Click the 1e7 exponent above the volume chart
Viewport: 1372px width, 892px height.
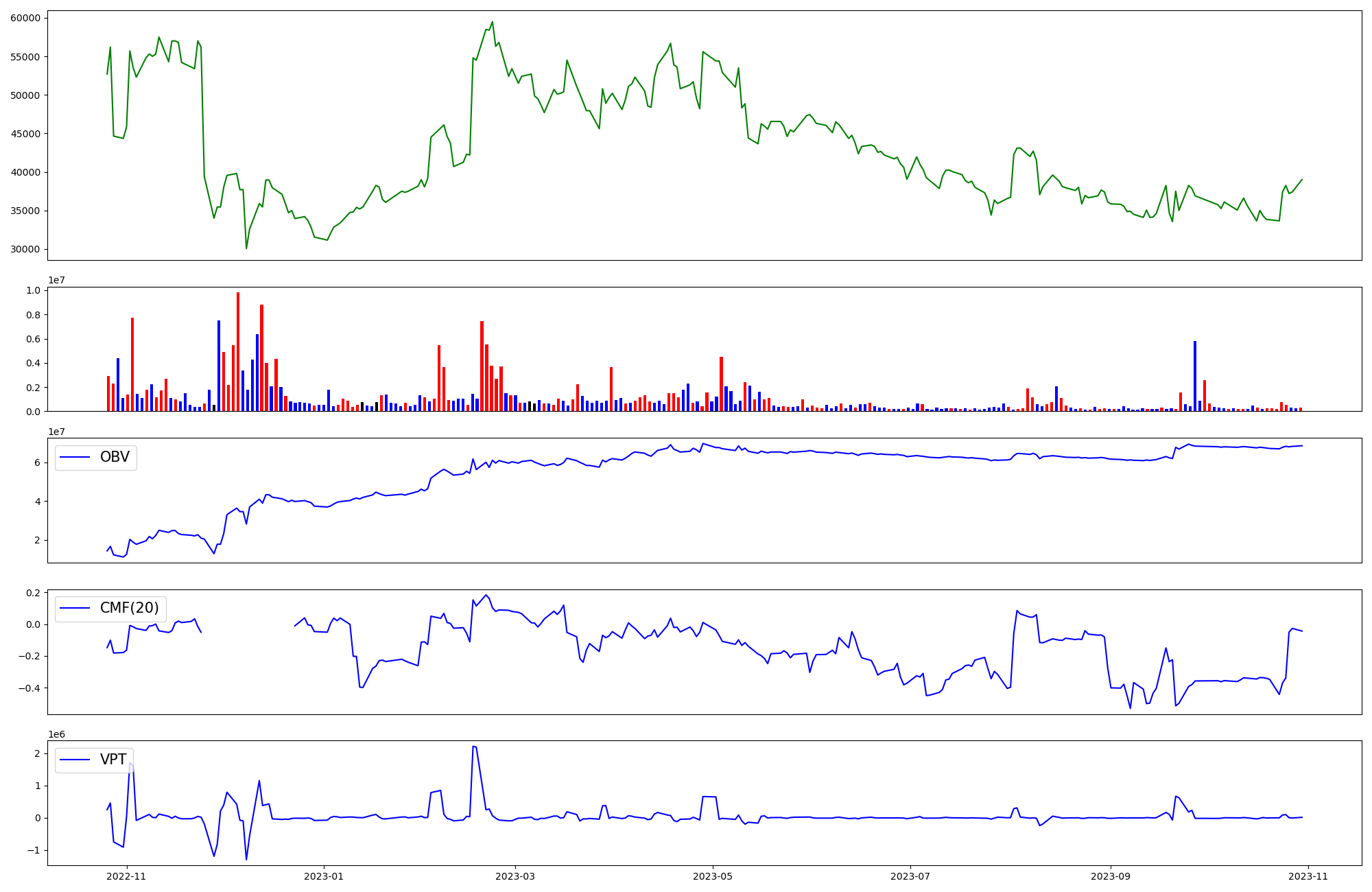coord(56,281)
